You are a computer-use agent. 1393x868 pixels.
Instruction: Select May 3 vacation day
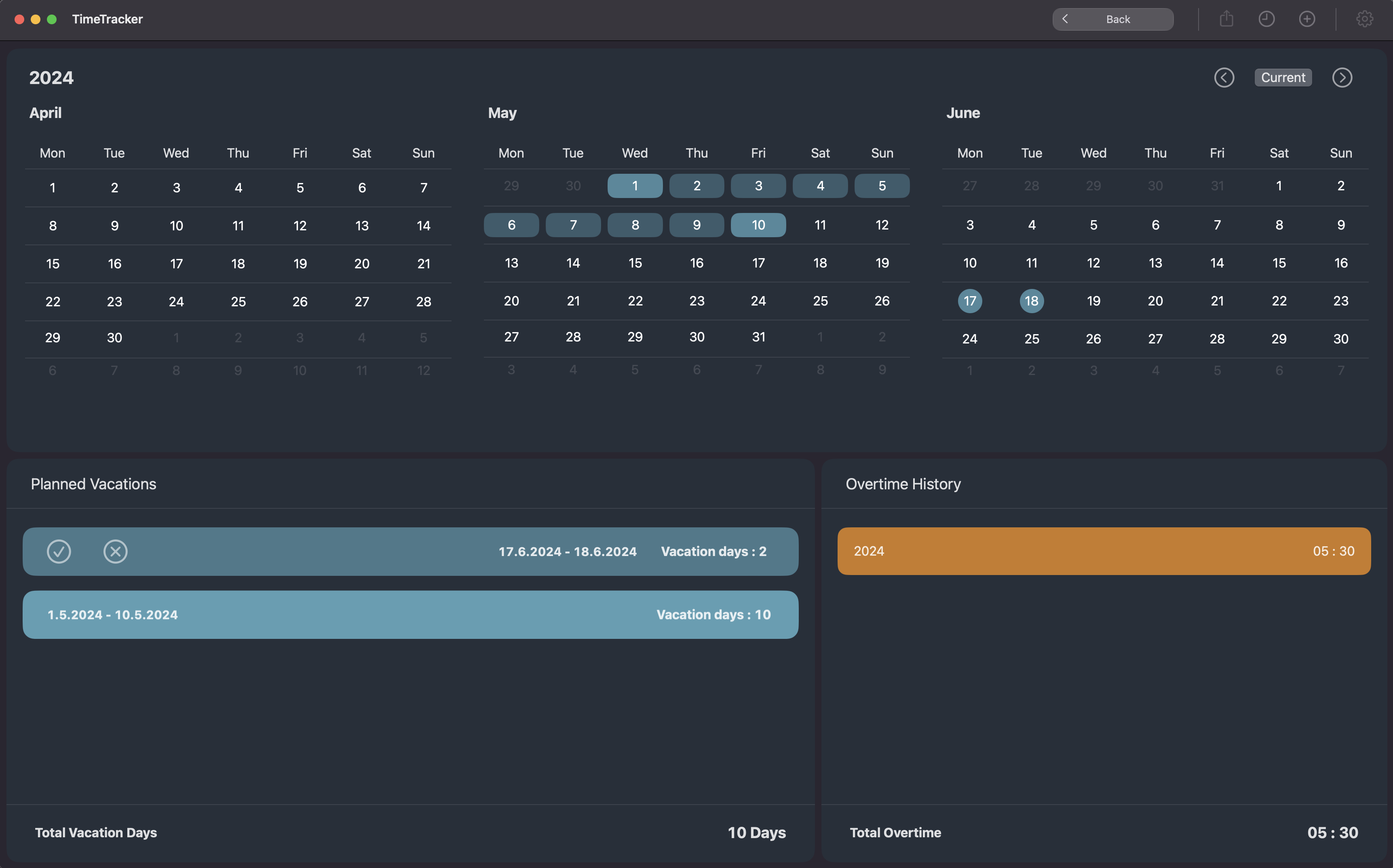coord(758,186)
